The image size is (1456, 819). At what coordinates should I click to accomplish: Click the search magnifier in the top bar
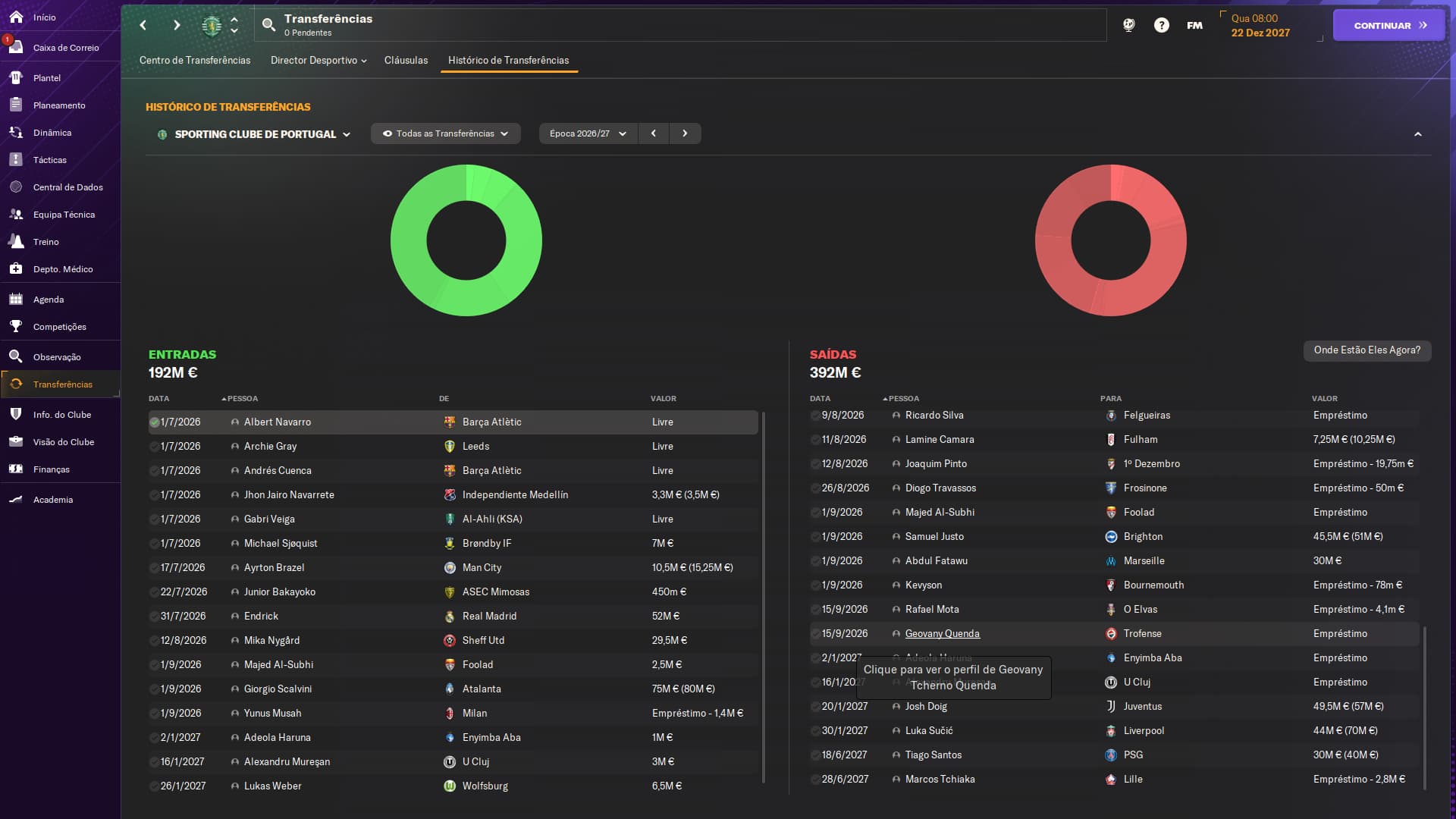tap(268, 25)
